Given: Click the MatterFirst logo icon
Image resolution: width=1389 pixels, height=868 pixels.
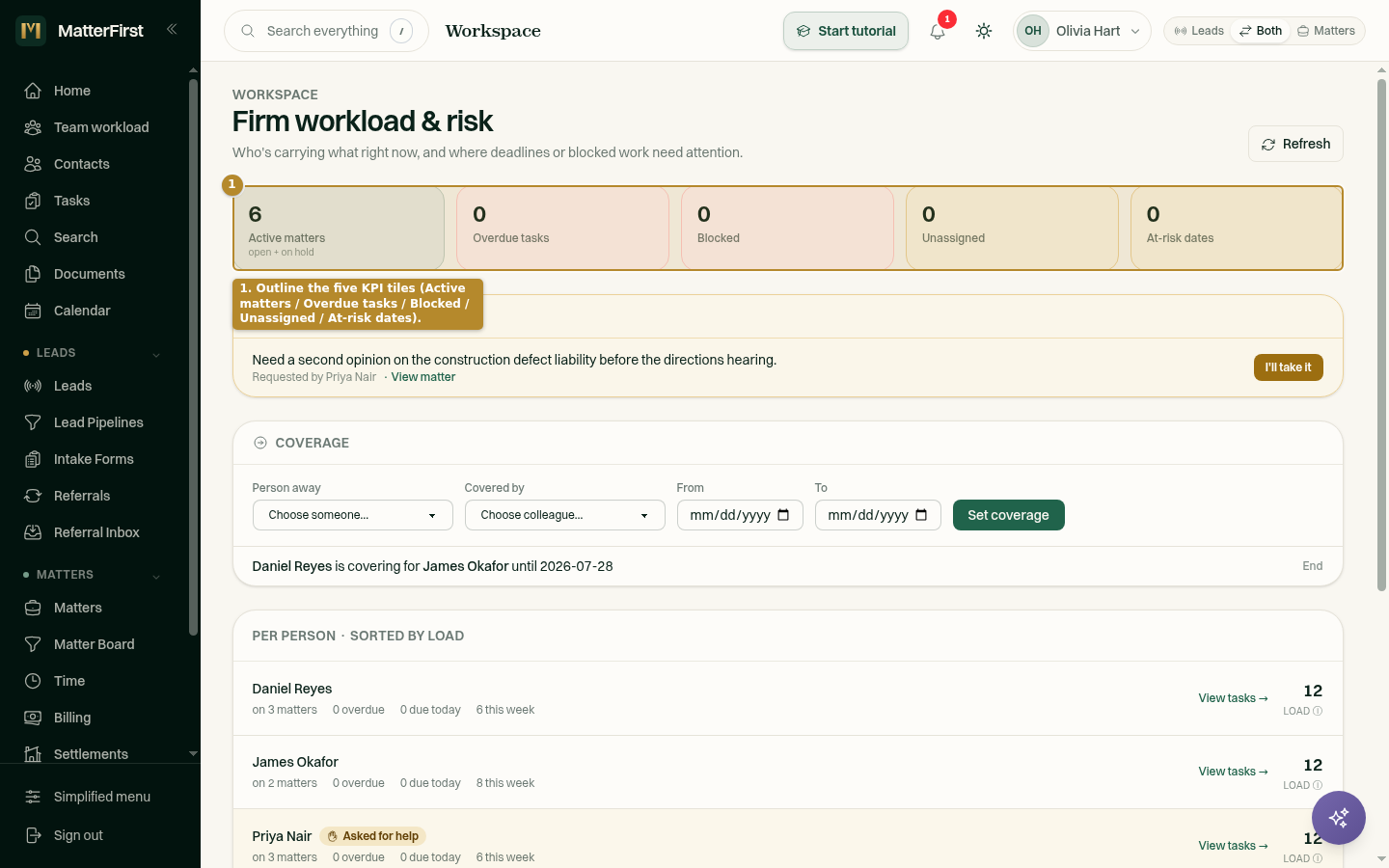Looking at the screenshot, I should (x=31, y=31).
